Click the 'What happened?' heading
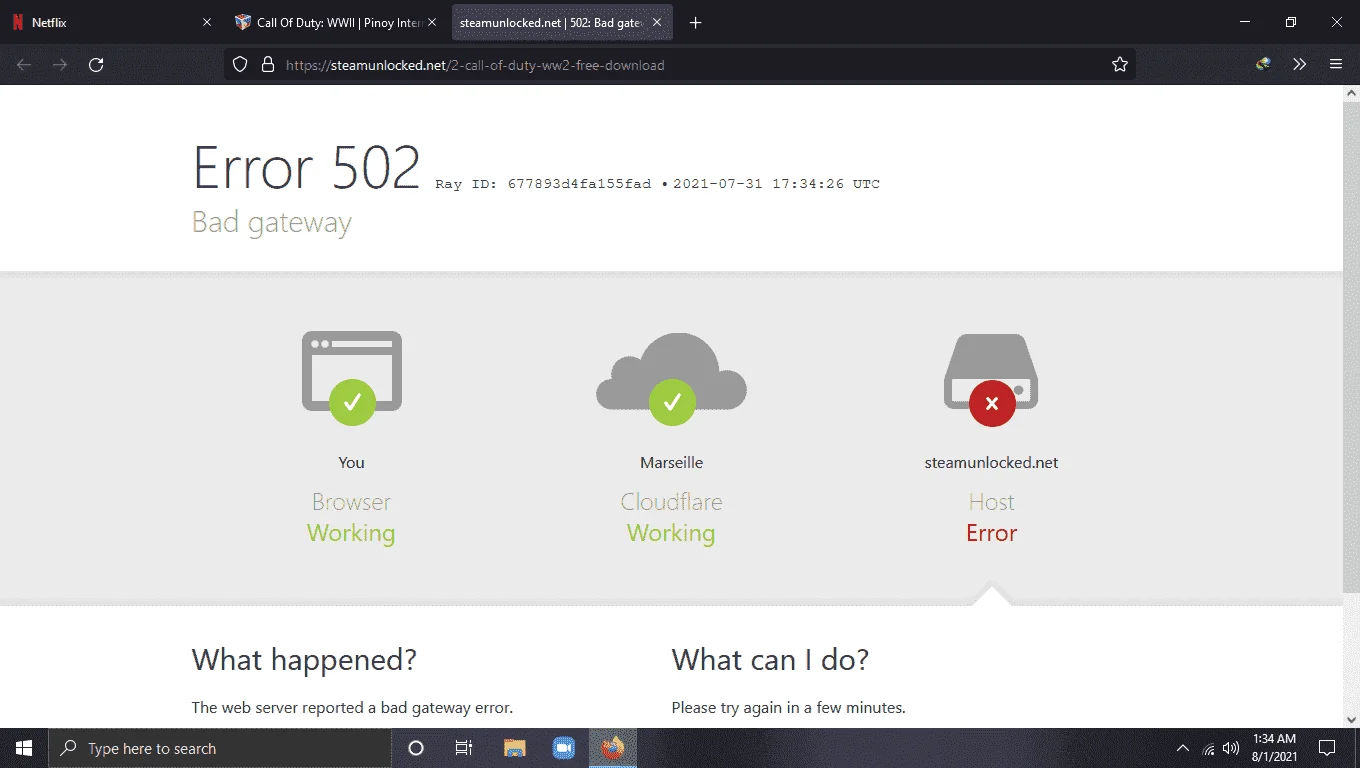The width and height of the screenshot is (1360, 768). coord(304,660)
